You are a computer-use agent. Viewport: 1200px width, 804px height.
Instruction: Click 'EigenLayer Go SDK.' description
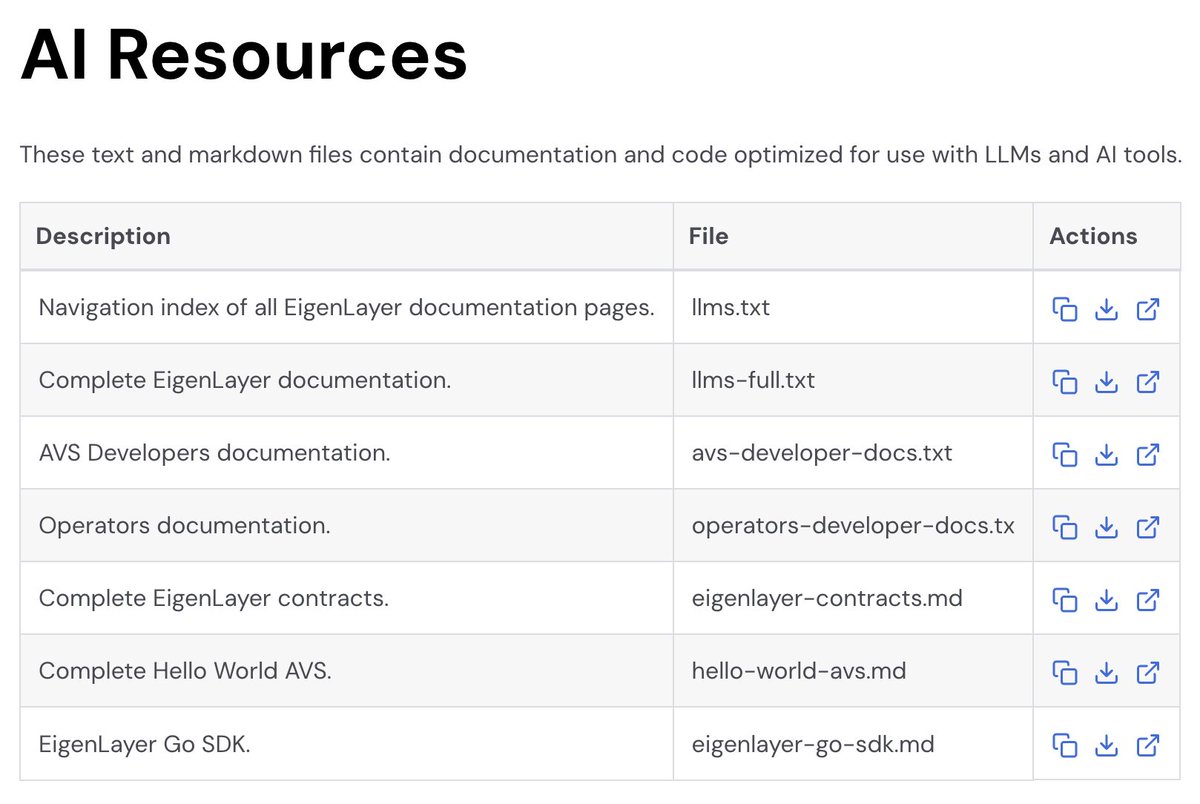coord(144,744)
